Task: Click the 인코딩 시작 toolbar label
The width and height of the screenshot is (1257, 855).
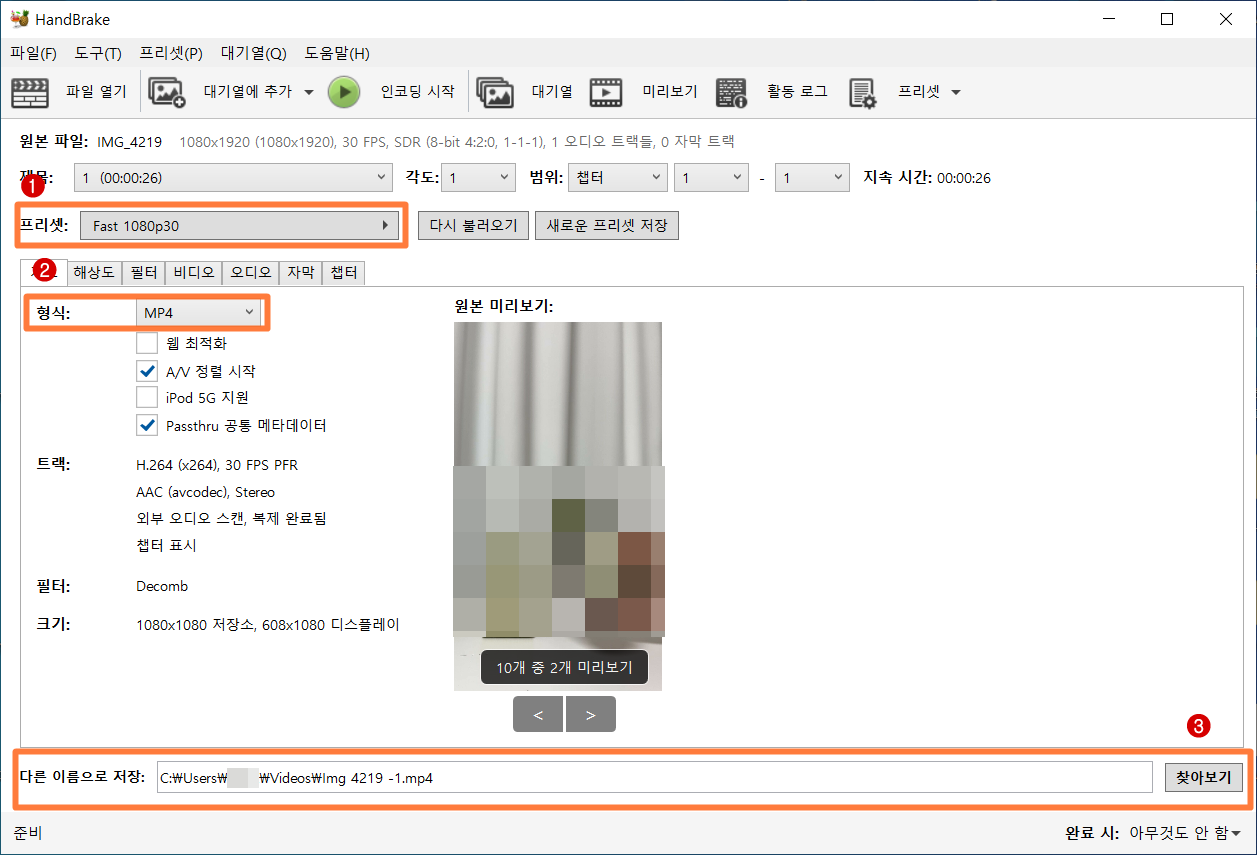Action: (417, 92)
